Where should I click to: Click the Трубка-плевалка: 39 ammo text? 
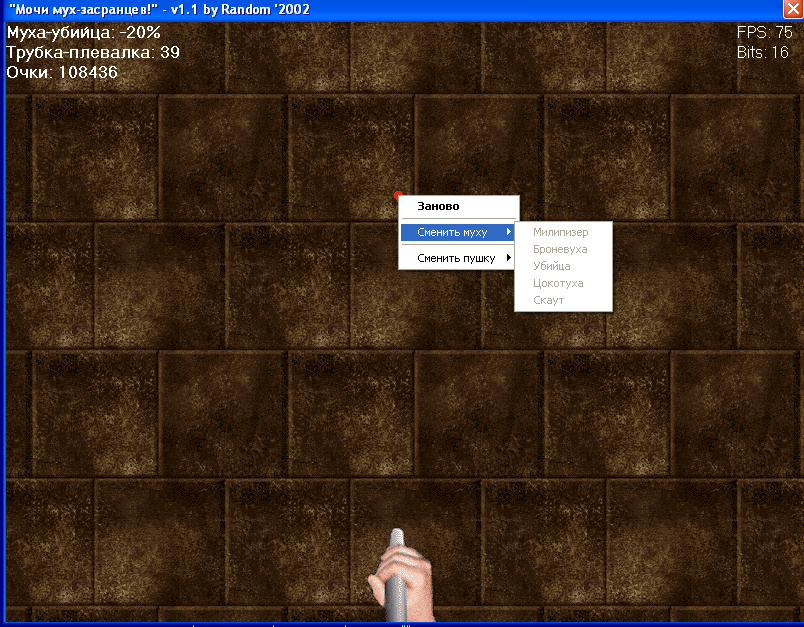93,52
